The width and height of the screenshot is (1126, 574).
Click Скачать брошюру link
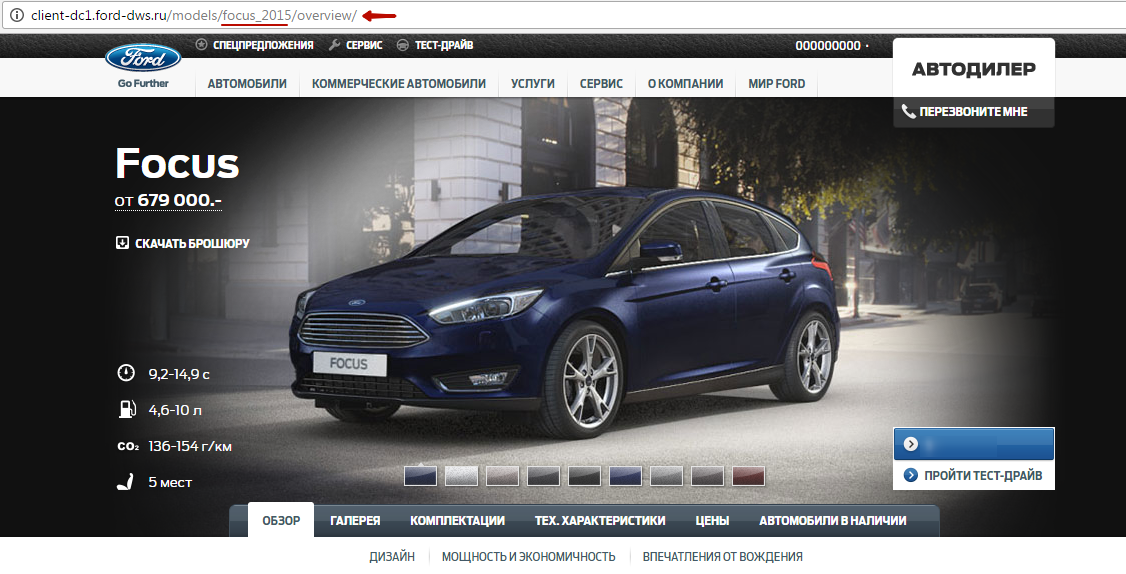(x=192, y=244)
